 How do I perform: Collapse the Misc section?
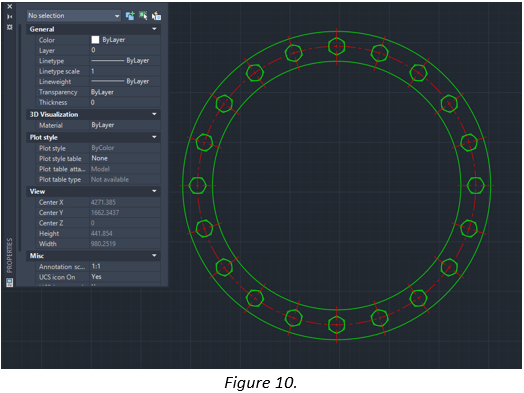[x=154, y=256]
